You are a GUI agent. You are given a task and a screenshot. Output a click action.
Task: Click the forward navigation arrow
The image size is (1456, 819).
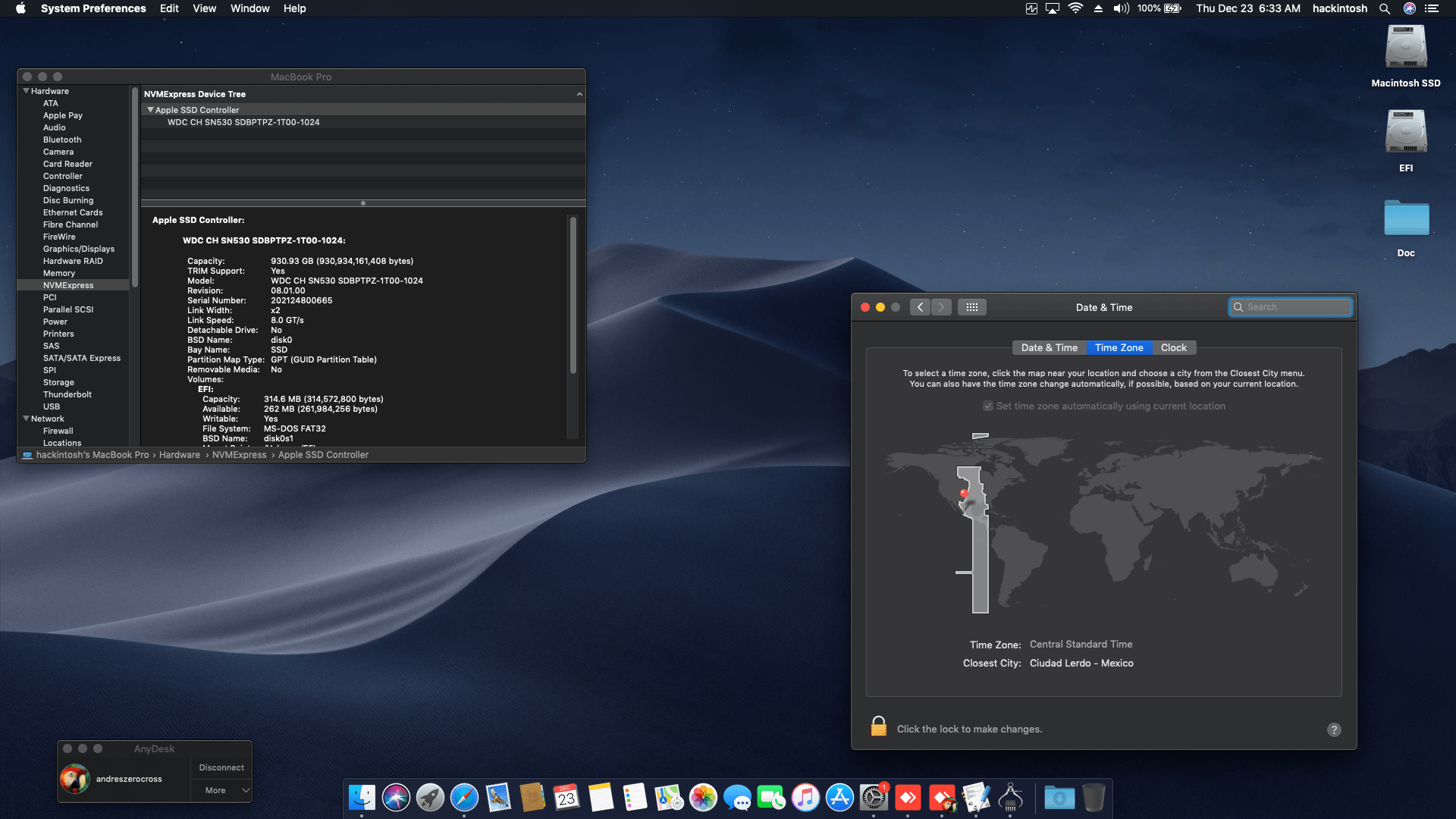tap(941, 307)
